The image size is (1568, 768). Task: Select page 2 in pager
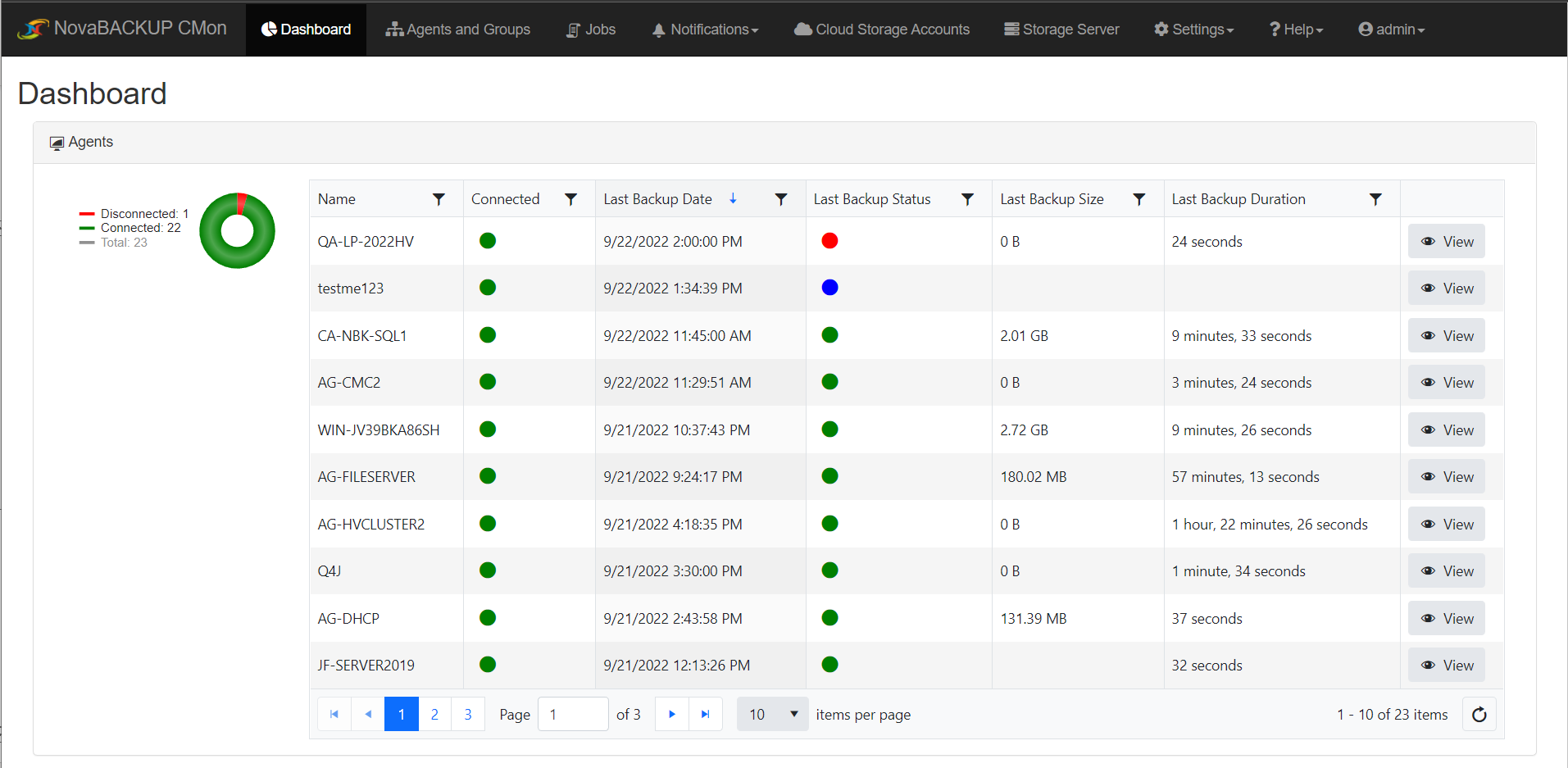tap(434, 714)
